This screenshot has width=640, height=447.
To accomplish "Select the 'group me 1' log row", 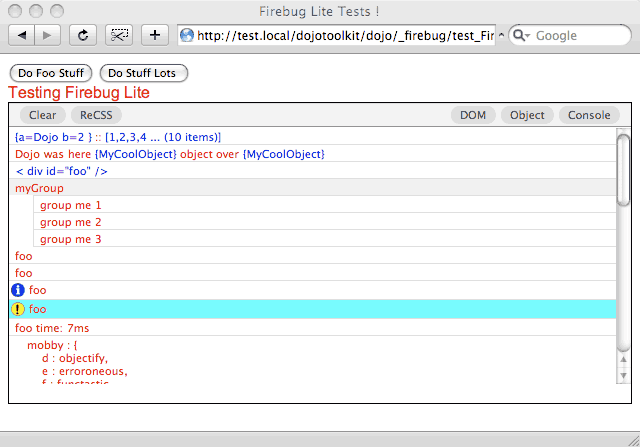I will point(325,205).
